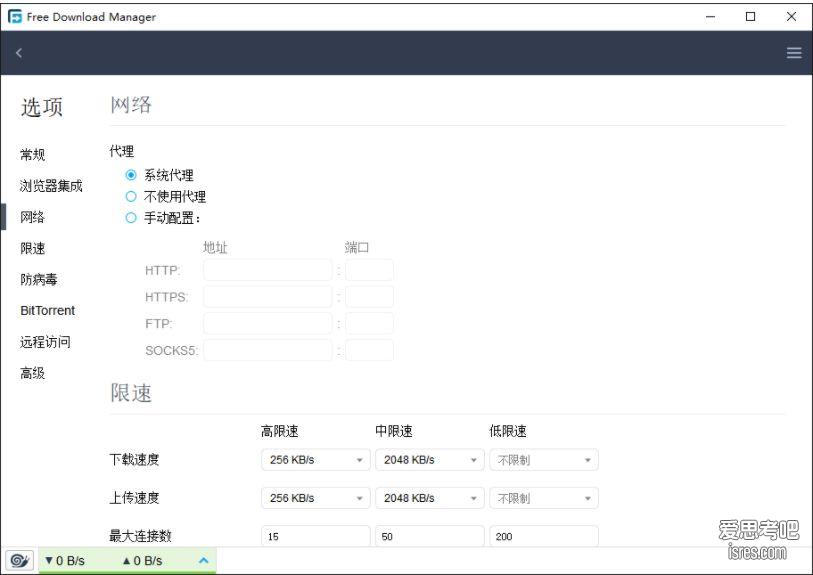
Task: Click max connections field showing 200
Action: (x=544, y=536)
